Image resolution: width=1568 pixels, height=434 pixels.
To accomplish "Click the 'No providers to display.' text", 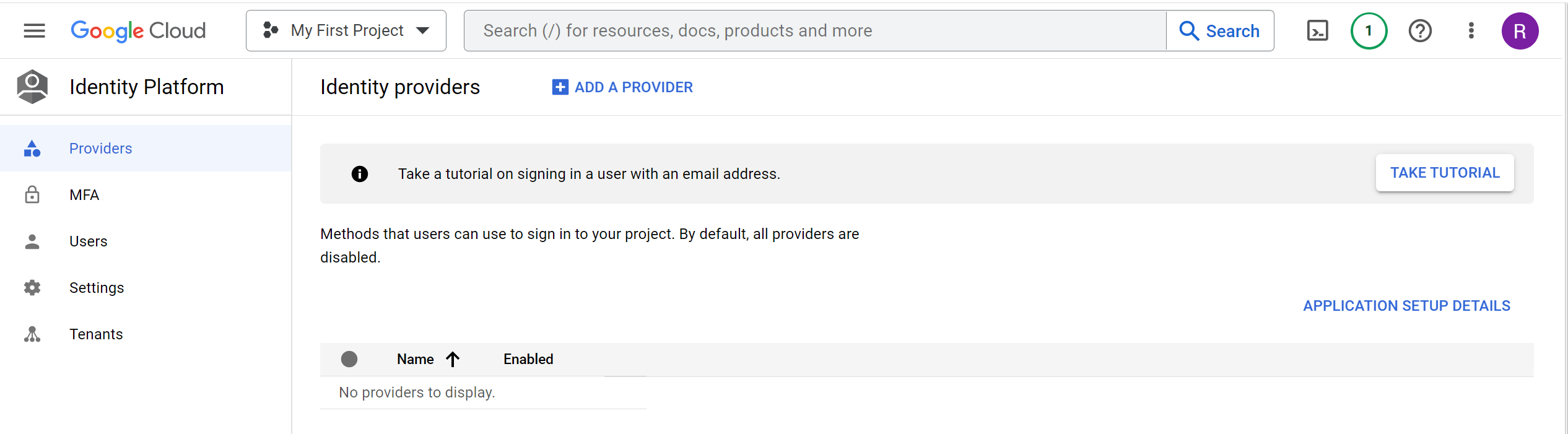I will coord(417,393).
